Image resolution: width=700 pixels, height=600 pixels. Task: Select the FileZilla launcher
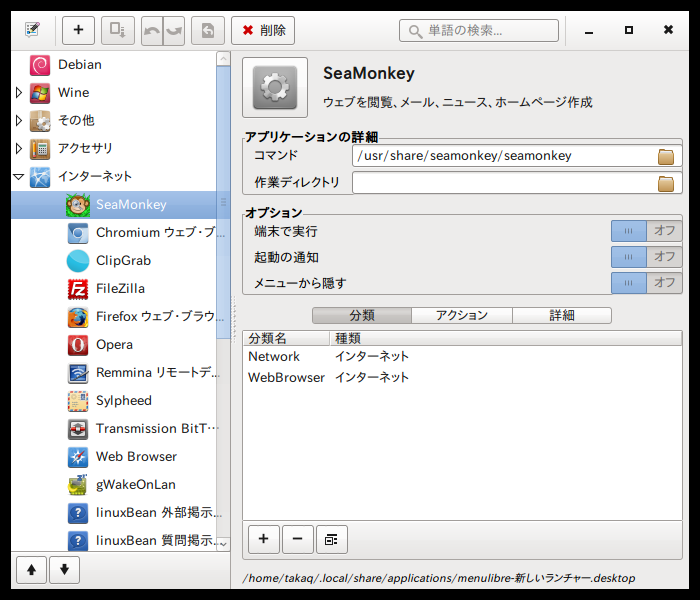coord(114,289)
